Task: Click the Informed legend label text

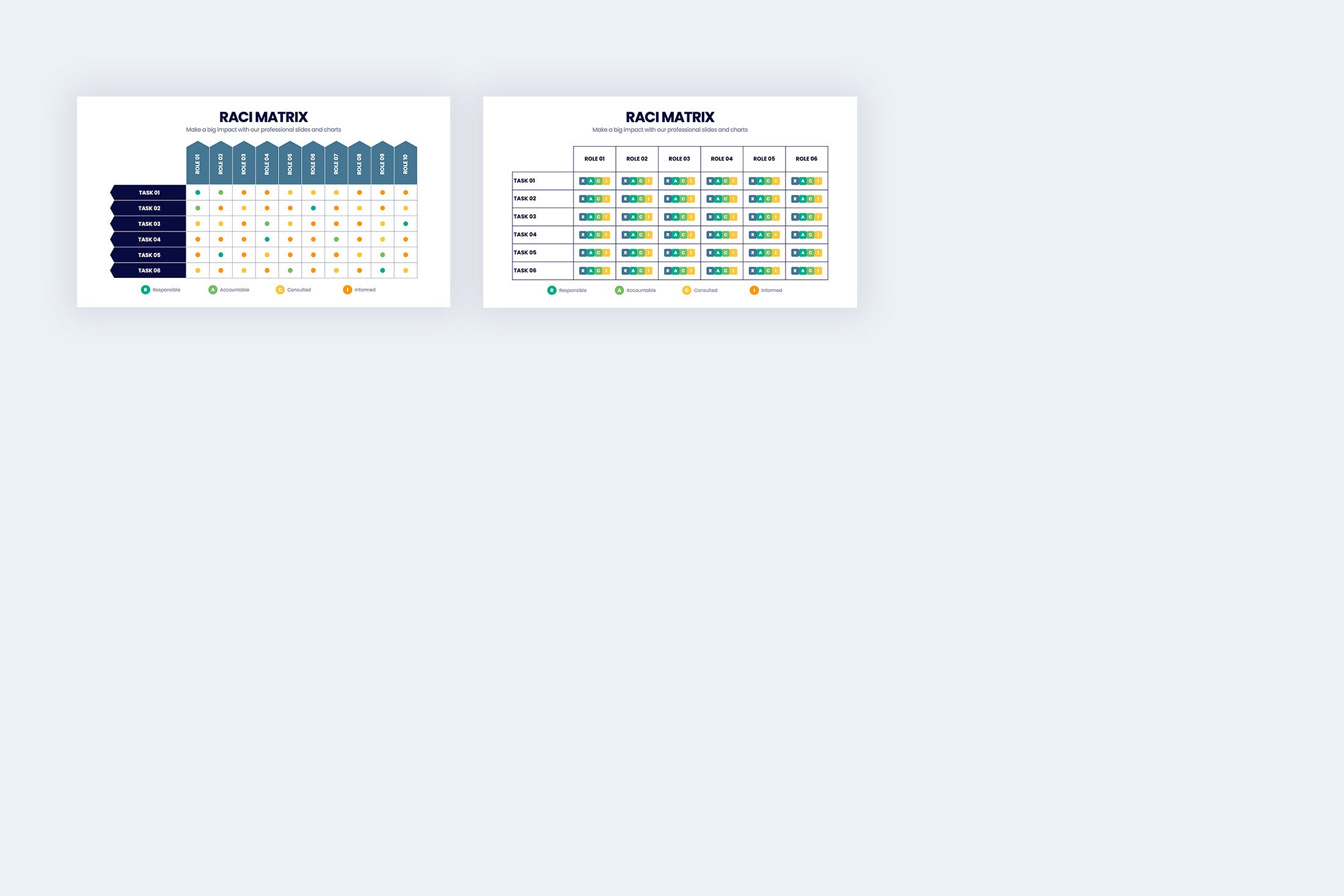Action: pos(365,290)
